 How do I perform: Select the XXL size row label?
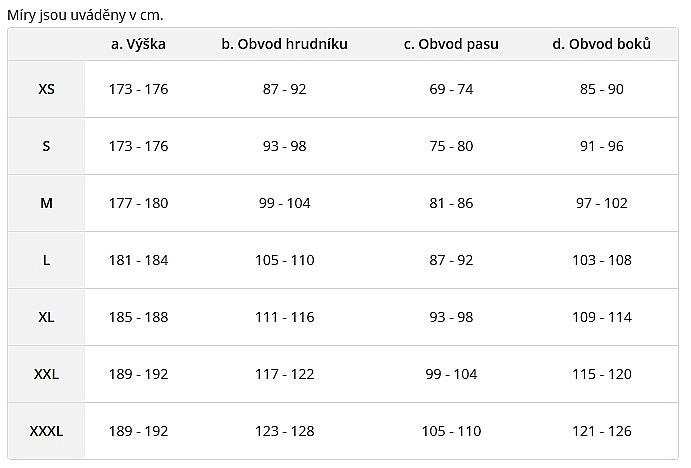coord(46,374)
